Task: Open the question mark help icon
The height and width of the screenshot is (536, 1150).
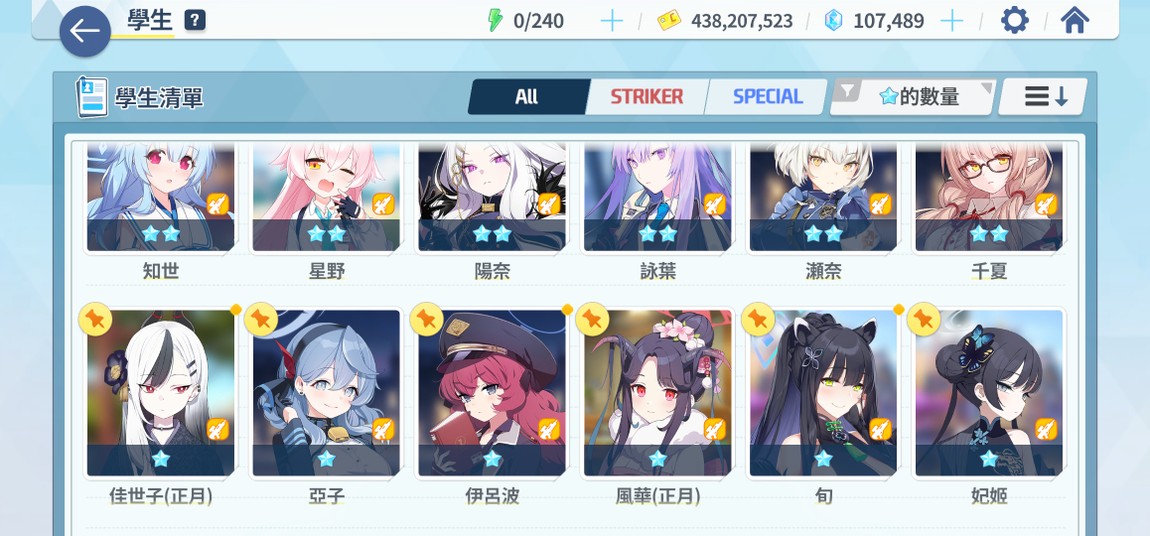Action: [194, 21]
